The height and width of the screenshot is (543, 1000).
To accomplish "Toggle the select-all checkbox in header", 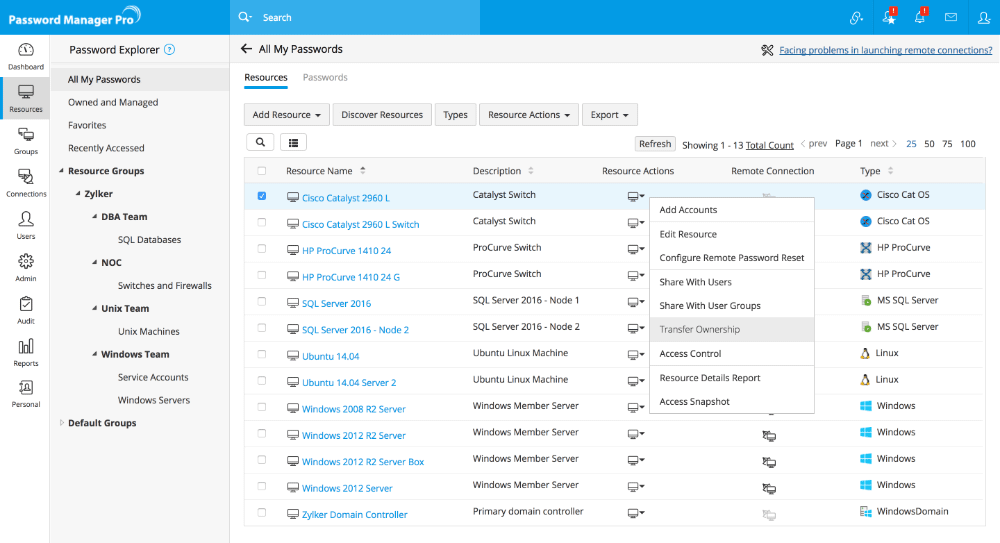I will click(x=262, y=171).
